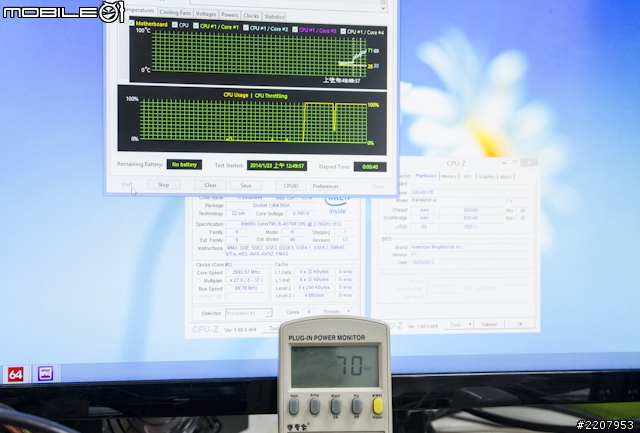The image size is (640, 433).
Task: Maximize the right CPU-Z window
Action: 515,162
